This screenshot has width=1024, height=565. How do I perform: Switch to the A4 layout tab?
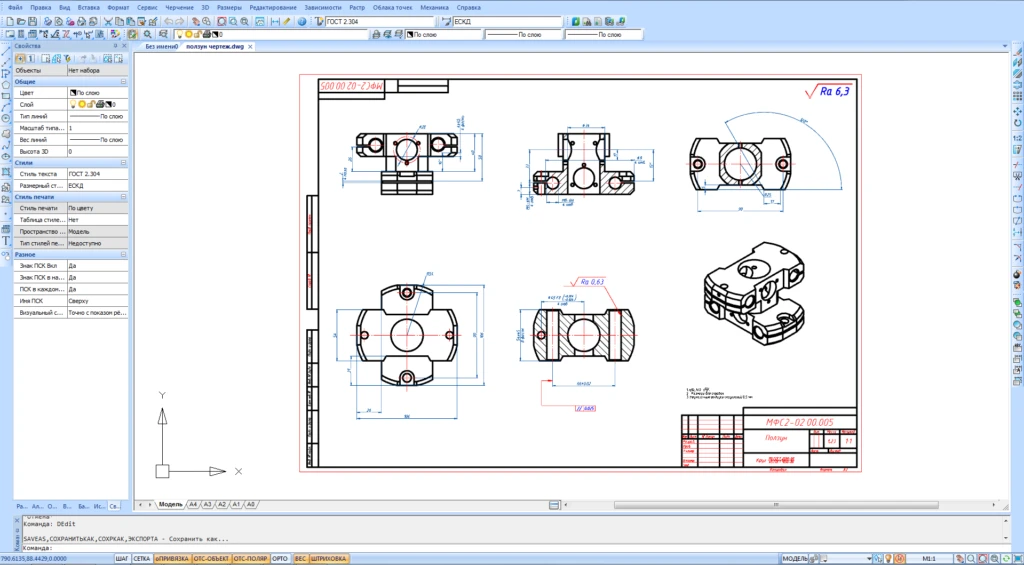[x=193, y=504]
